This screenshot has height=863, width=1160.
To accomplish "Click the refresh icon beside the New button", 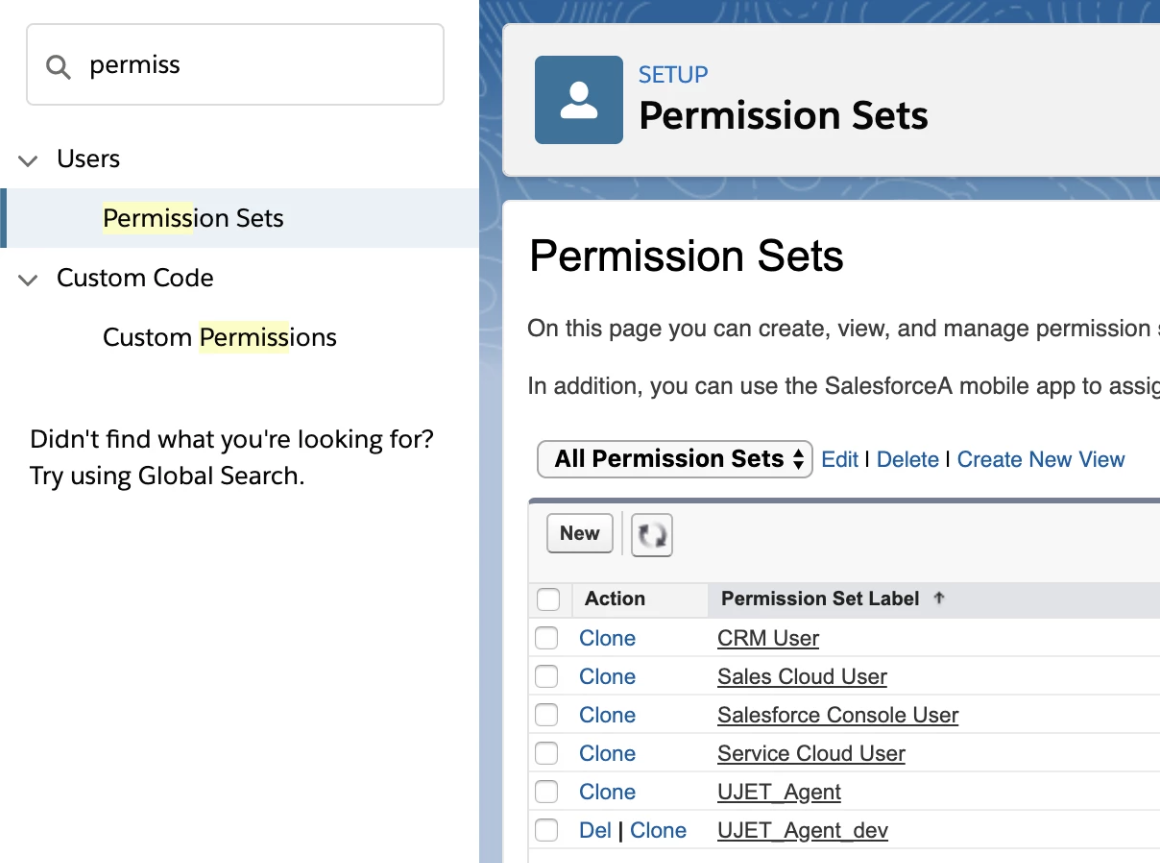I will click(x=651, y=534).
